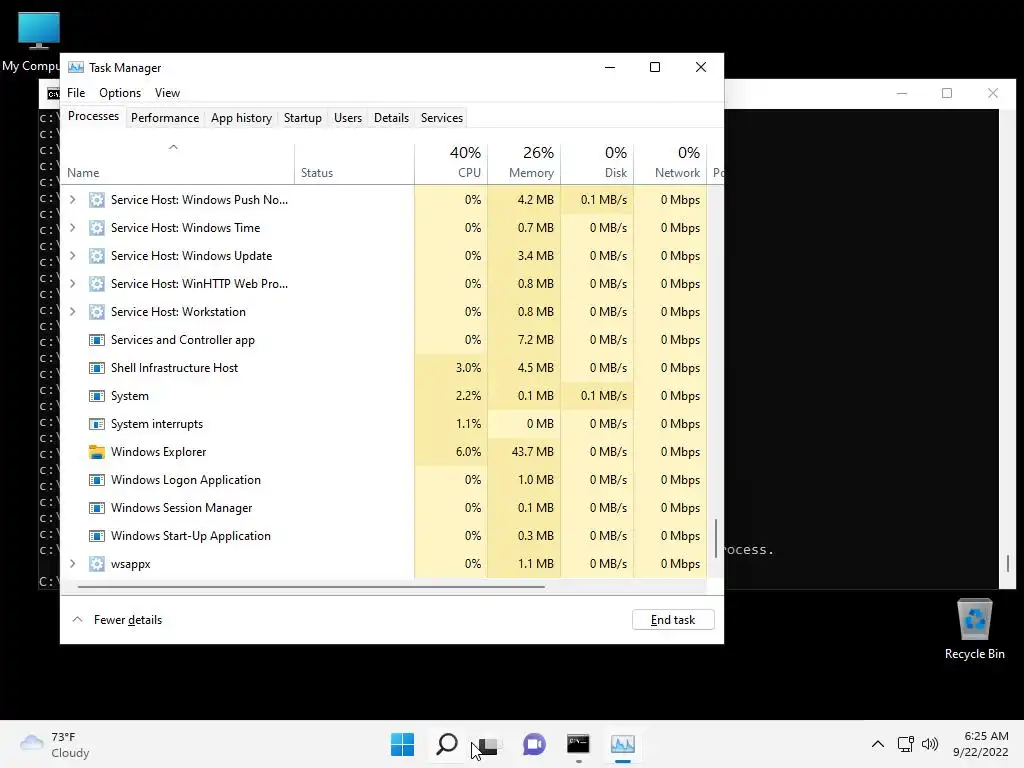Open the Chat taskbar icon

click(x=534, y=744)
